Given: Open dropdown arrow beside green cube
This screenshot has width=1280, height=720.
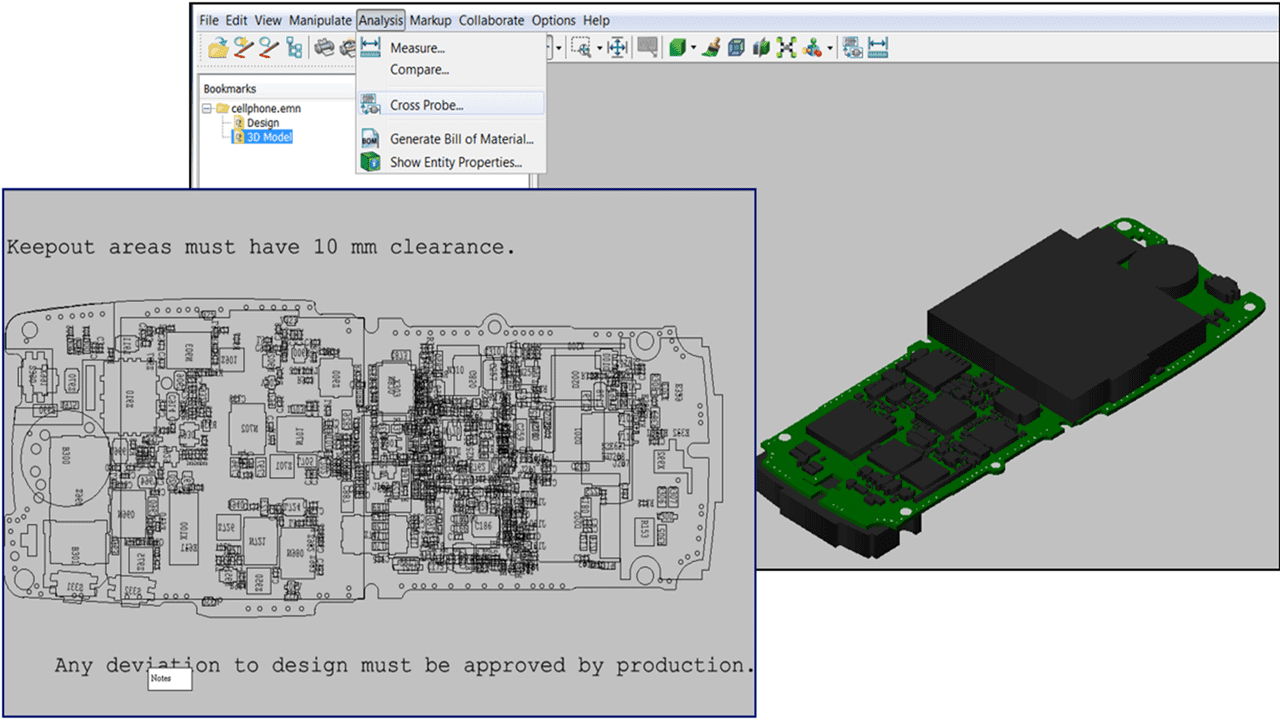Looking at the screenshot, I should tap(693, 48).
